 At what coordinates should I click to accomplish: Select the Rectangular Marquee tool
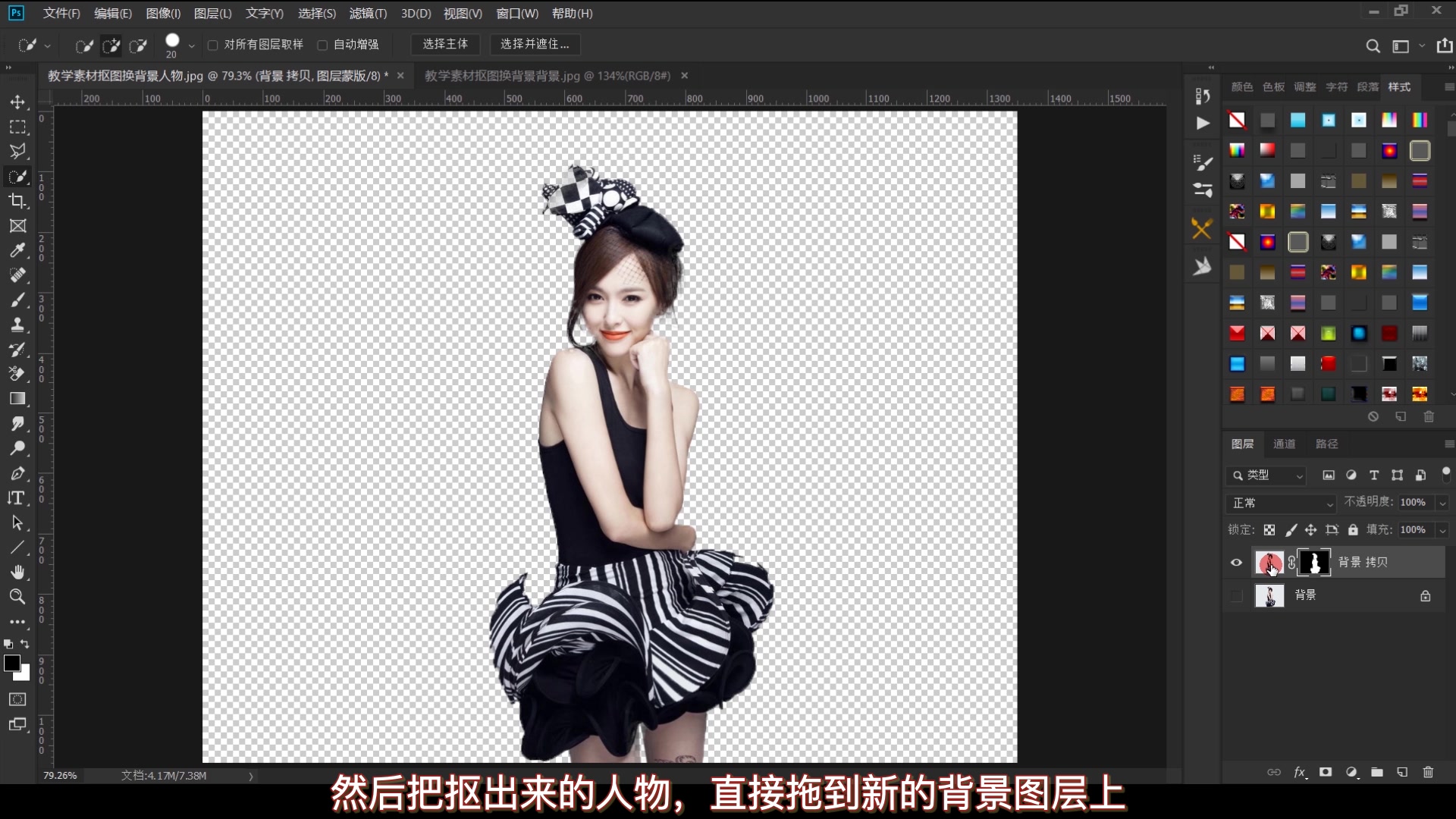[17, 127]
